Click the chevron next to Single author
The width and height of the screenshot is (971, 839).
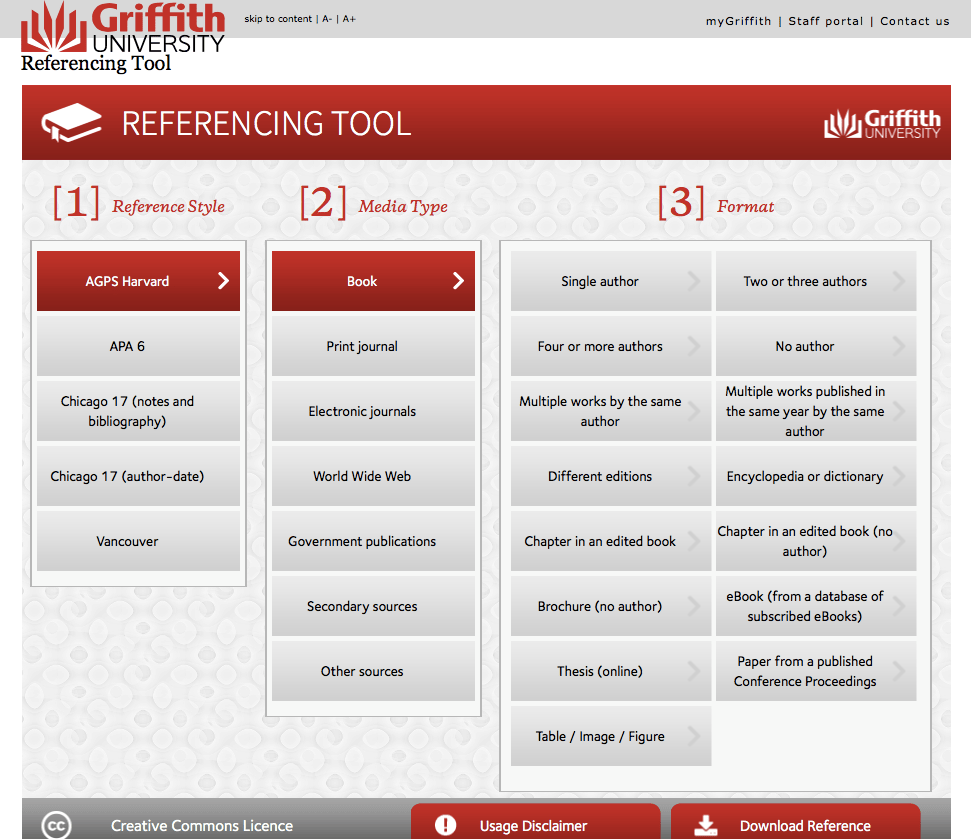pos(694,281)
